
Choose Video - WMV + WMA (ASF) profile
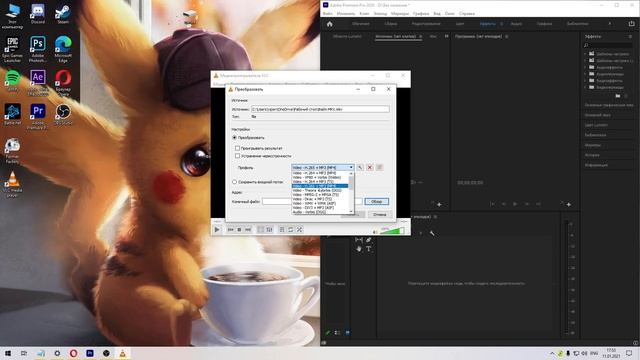[321, 203]
